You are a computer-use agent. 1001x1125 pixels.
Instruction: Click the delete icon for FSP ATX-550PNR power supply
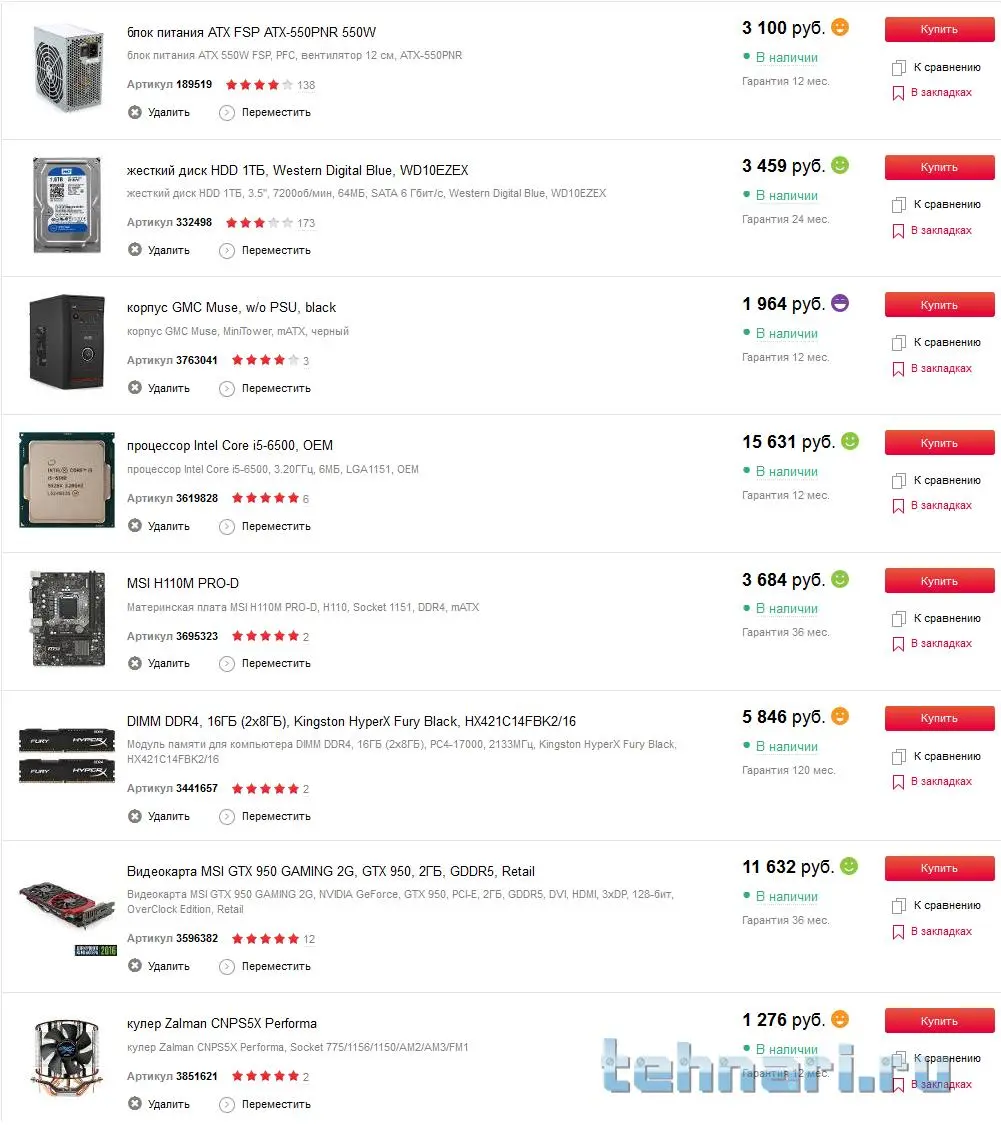134,112
